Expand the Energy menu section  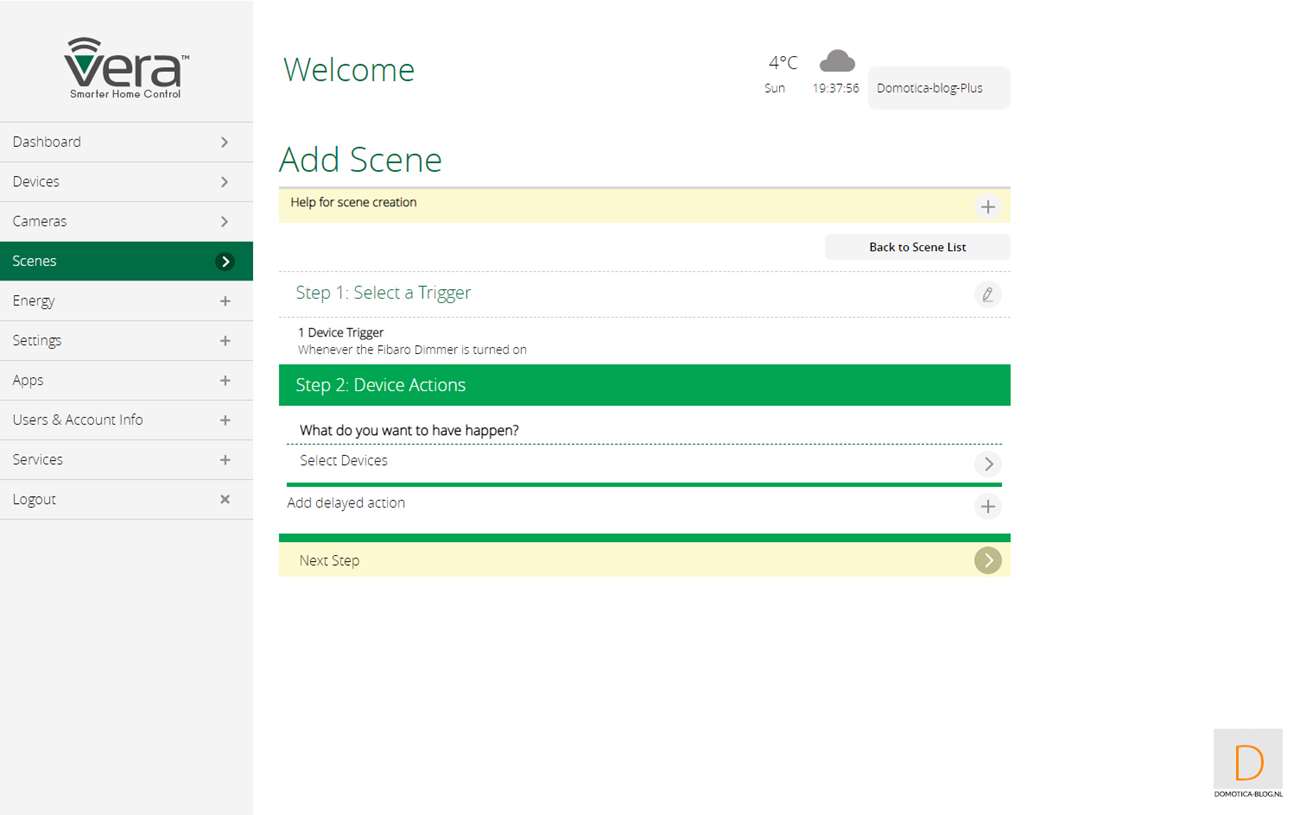click(x=225, y=301)
